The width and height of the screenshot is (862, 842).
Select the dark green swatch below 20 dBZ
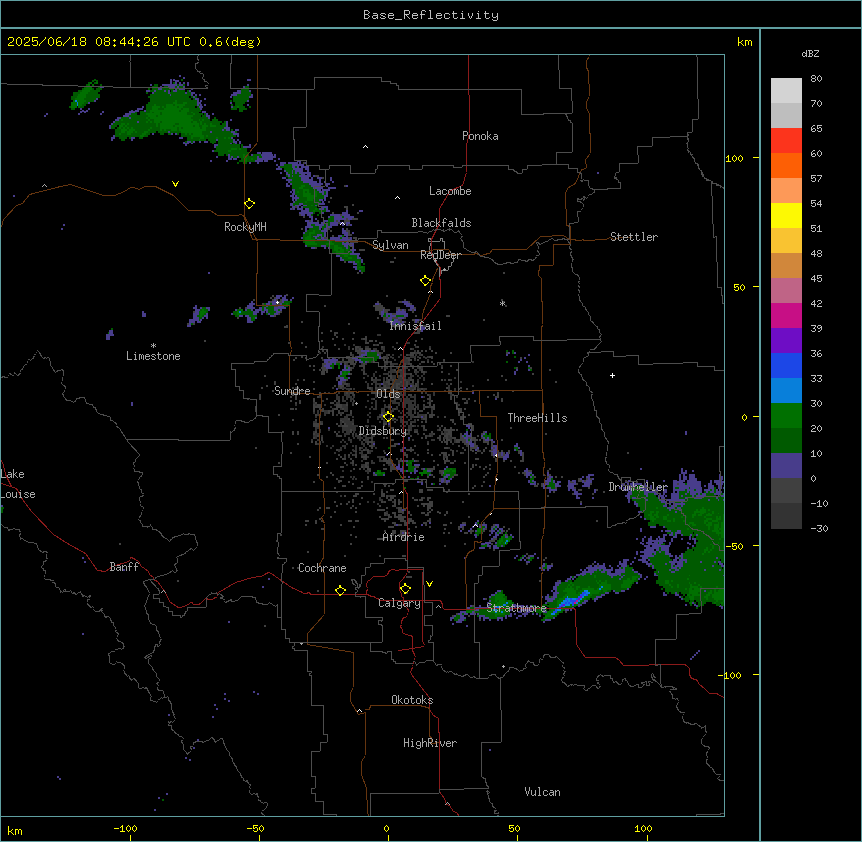786,441
